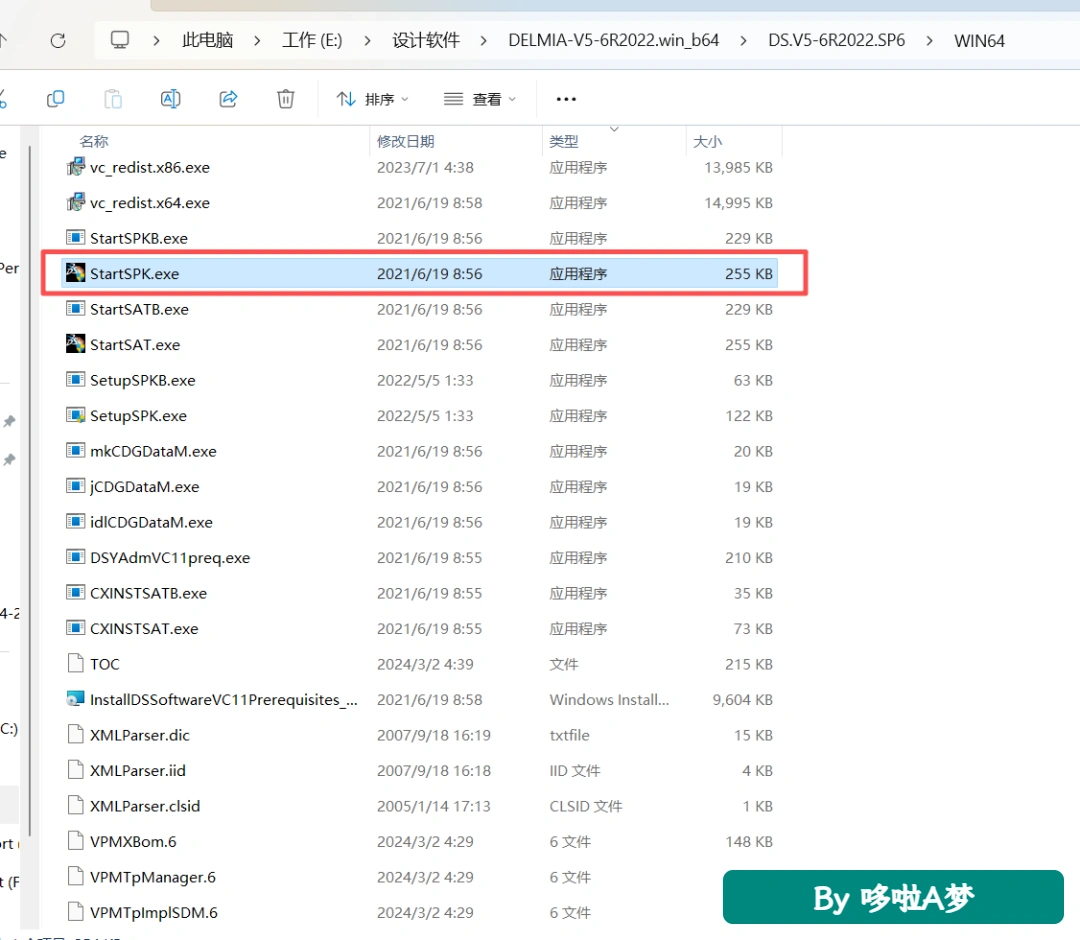The image size is (1080, 940).
Task: Go to DS.V5-6R2022.SP6 in breadcrumb
Action: click(x=837, y=40)
